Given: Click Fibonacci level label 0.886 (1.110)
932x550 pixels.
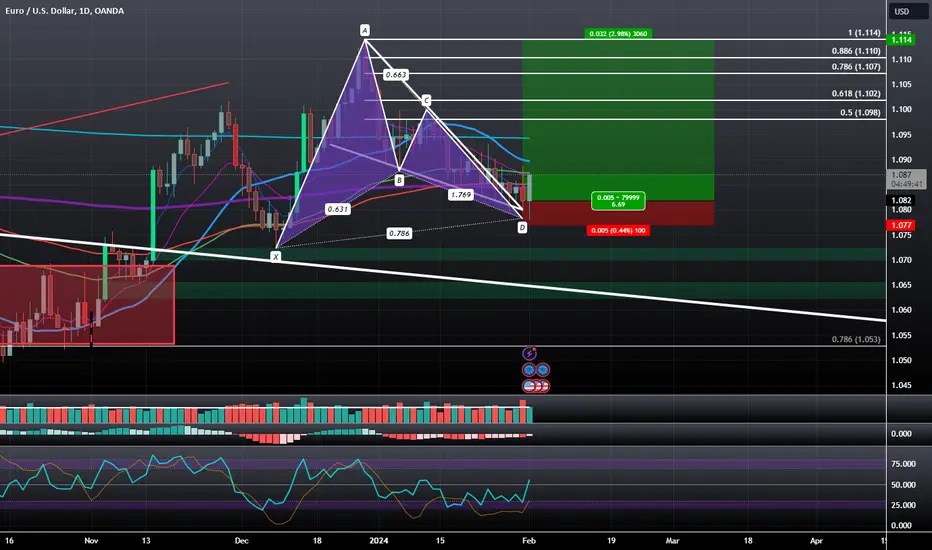Looking at the screenshot, I should pos(856,51).
